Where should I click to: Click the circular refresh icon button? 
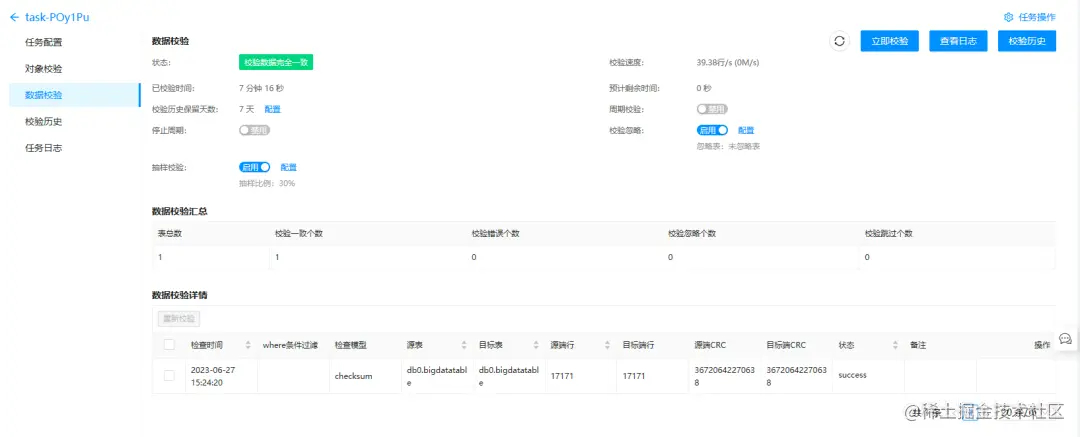point(839,41)
